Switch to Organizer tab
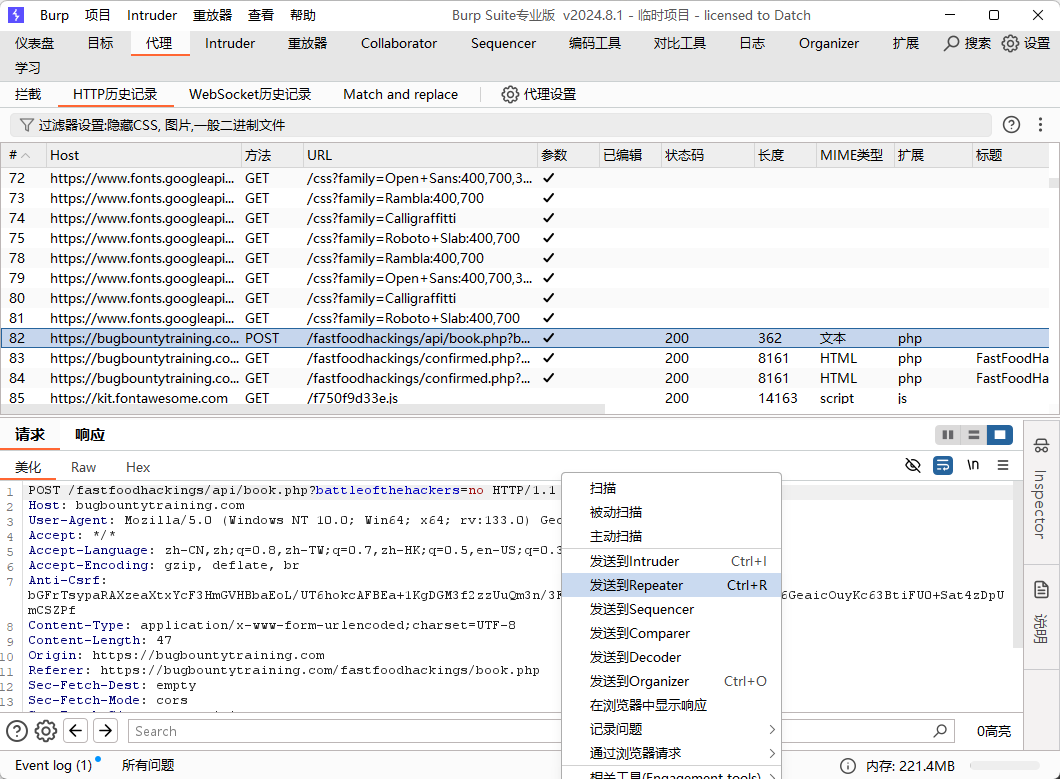This screenshot has width=1060, height=779. tap(829, 43)
